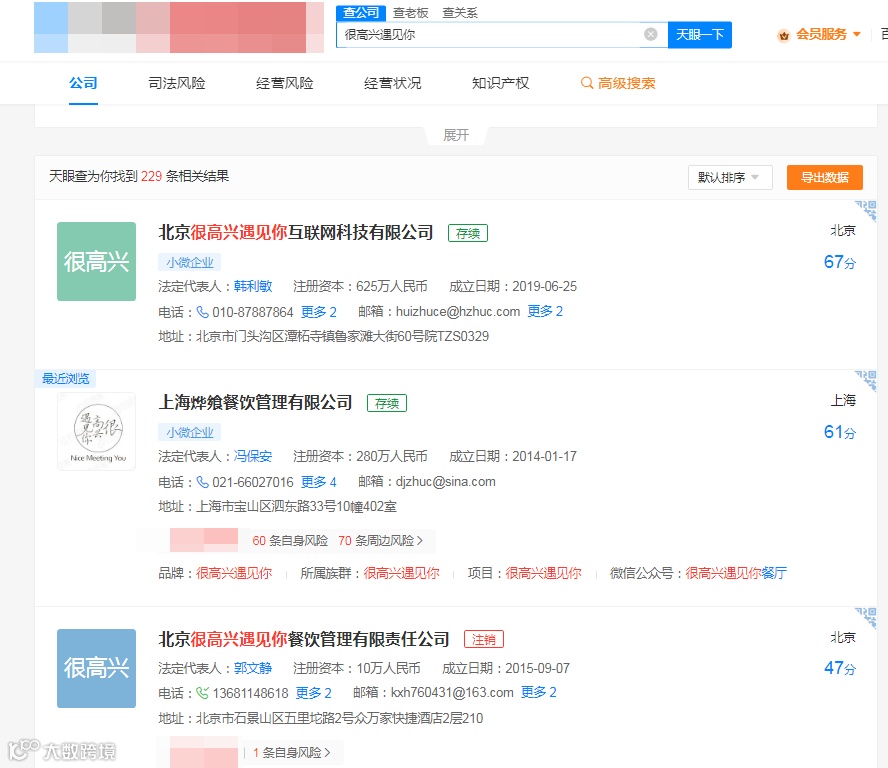Open 上海烨飨餐饮管理有限公司 company page
The height and width of the screenshot is (768, 888).
(x=255, y=402)
